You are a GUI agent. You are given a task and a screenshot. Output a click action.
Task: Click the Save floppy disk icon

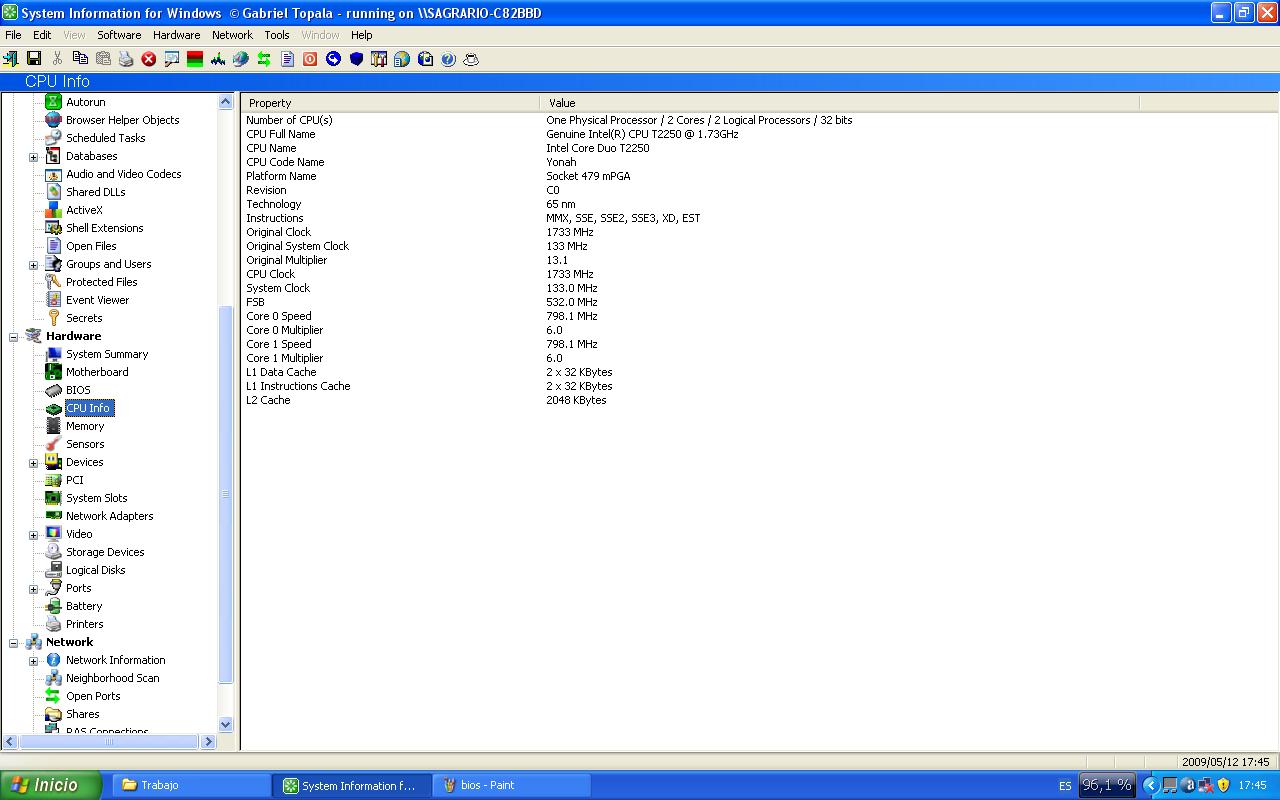34,59
